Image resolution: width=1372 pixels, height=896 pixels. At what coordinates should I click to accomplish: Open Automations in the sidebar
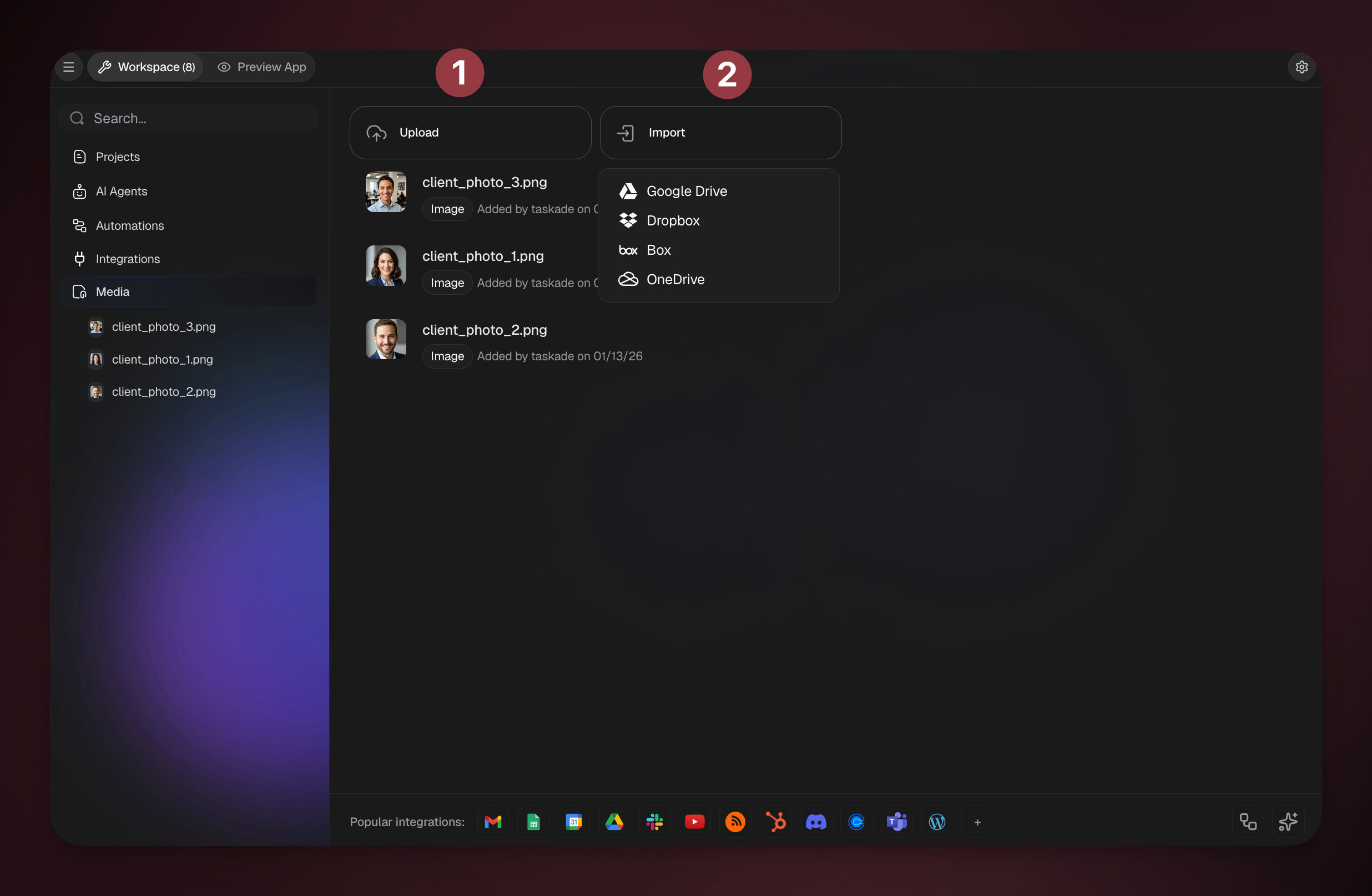tap(130, 225)
